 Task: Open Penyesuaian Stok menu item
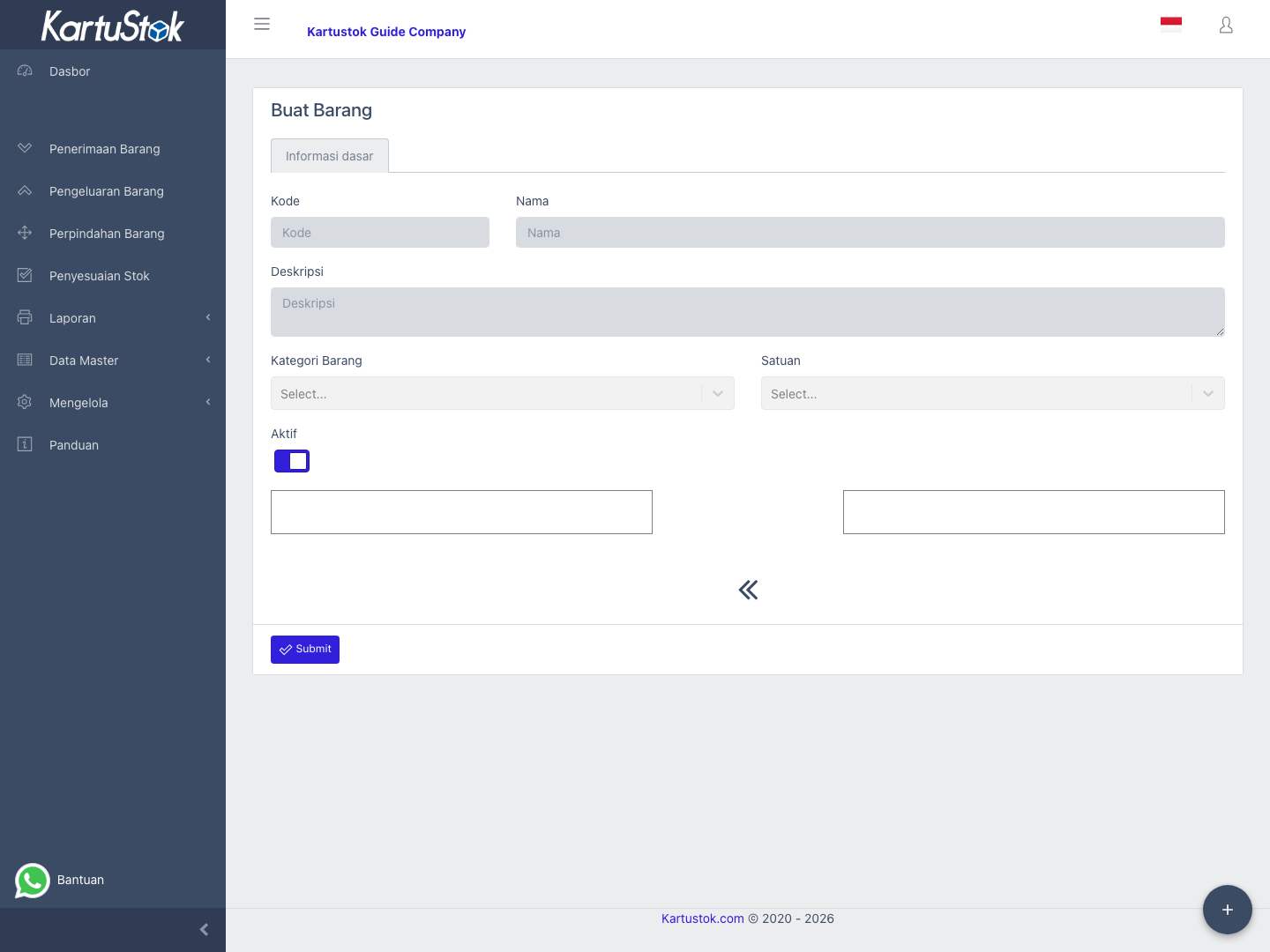point(113,276)
